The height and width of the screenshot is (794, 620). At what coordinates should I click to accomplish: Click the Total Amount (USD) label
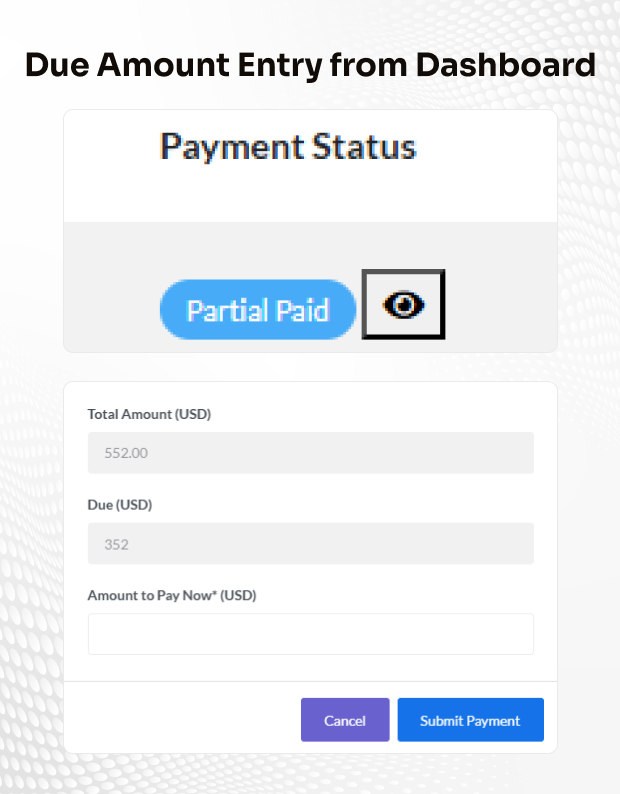[149, 414]
